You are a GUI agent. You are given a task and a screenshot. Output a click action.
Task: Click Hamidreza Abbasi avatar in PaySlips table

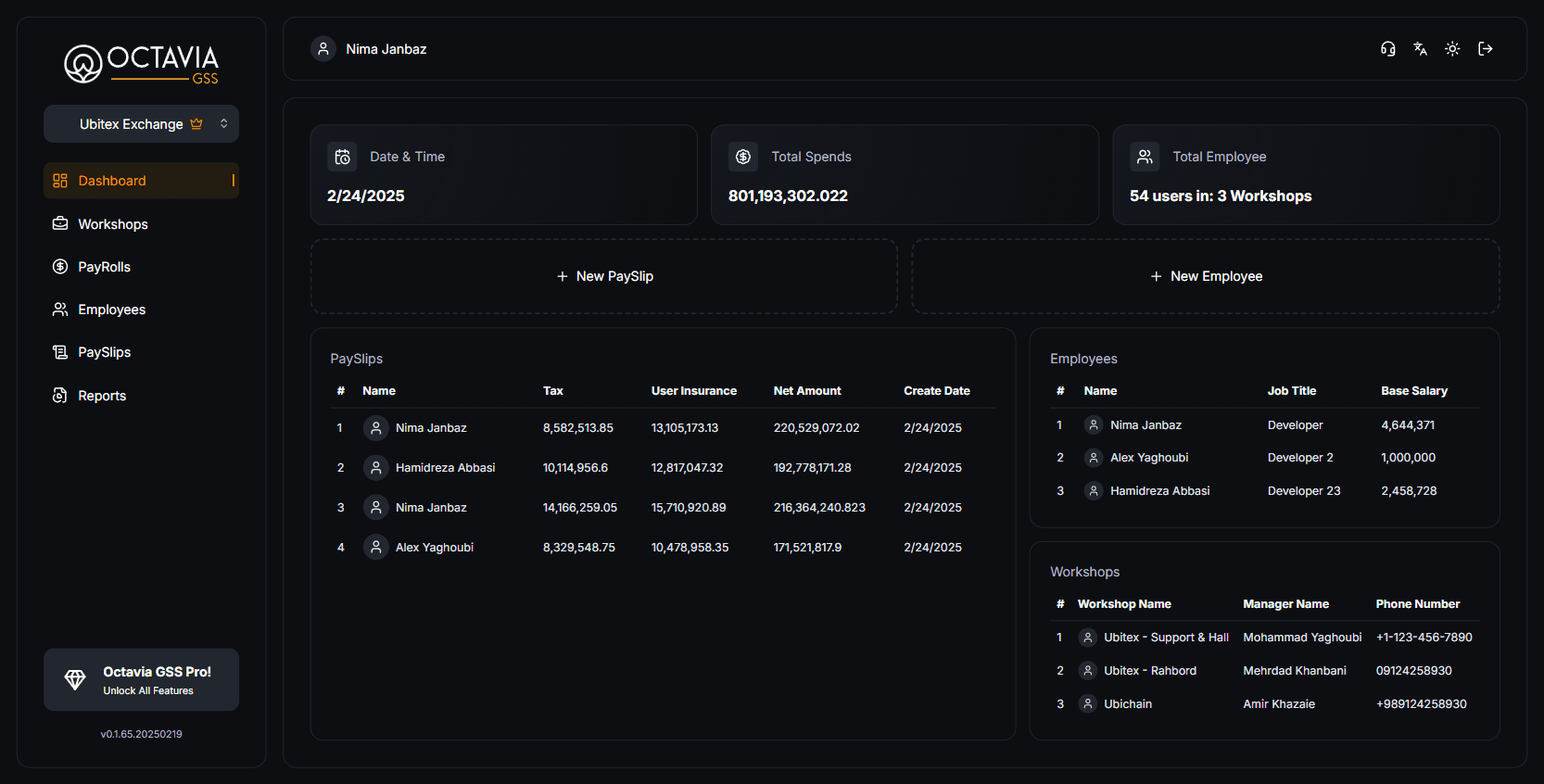[375, 468]
